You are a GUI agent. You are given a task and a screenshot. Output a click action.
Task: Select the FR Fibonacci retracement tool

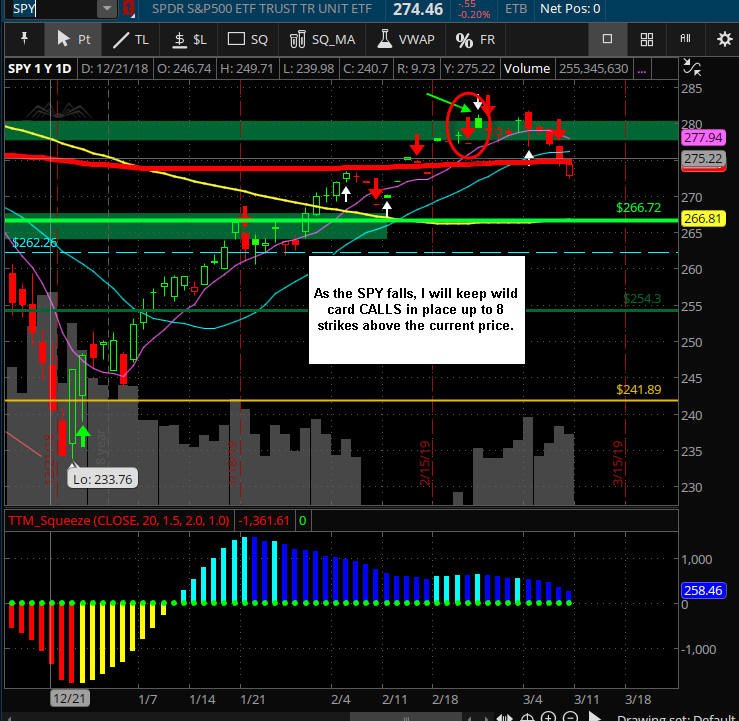tap(475, 40)
